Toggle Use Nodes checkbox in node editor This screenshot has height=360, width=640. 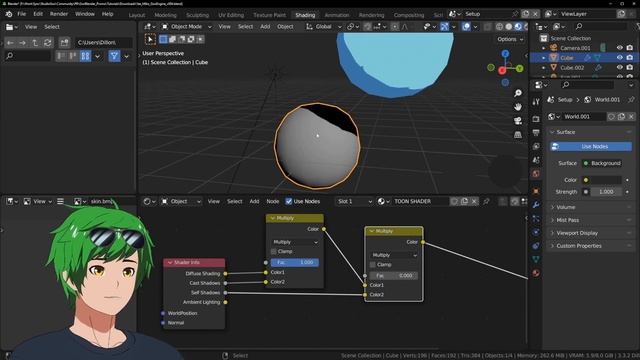[289, 201]
